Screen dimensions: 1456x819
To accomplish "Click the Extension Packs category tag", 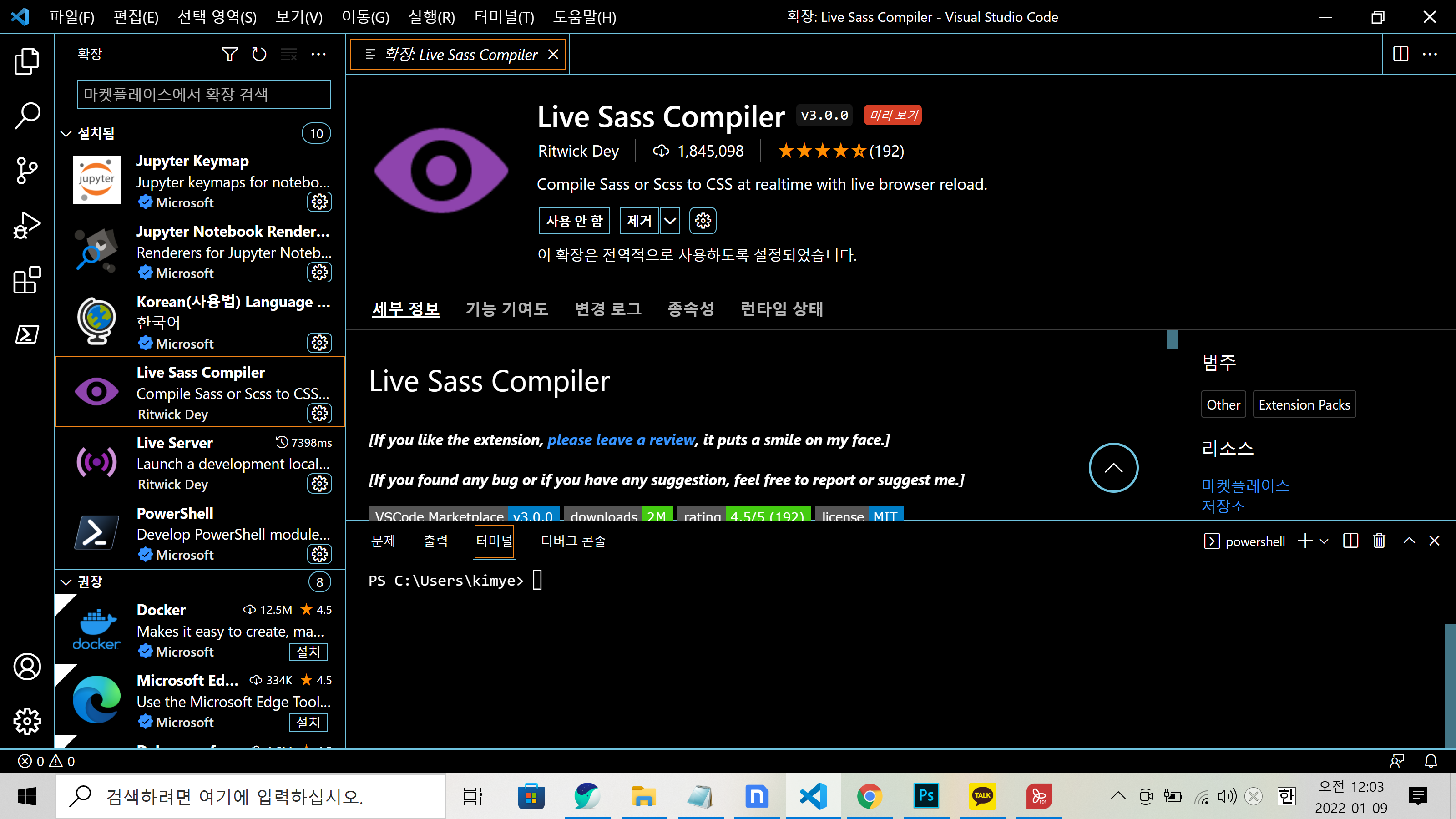I will coord(1304,404).
